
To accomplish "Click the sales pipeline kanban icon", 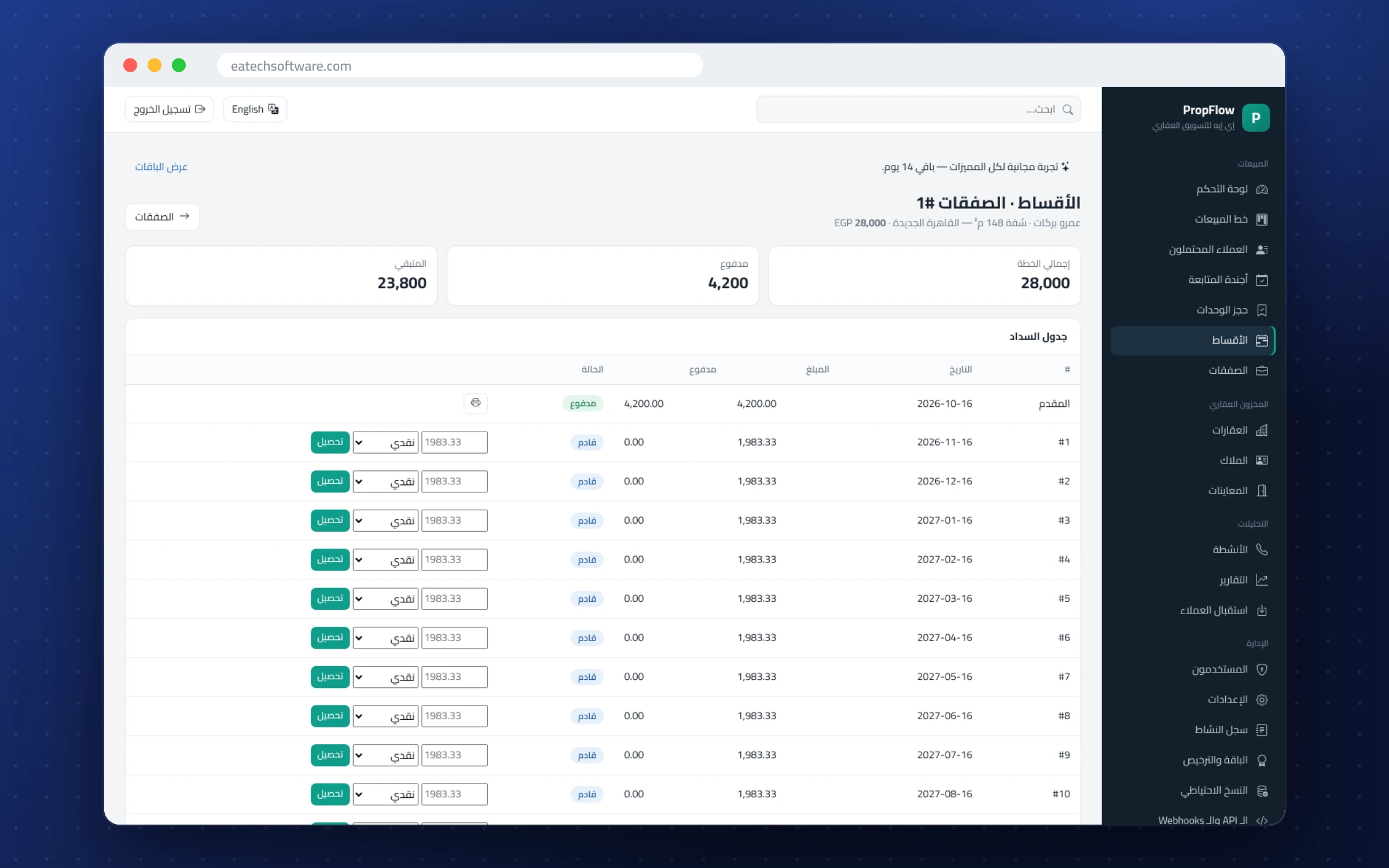I will pos(1262,219).
